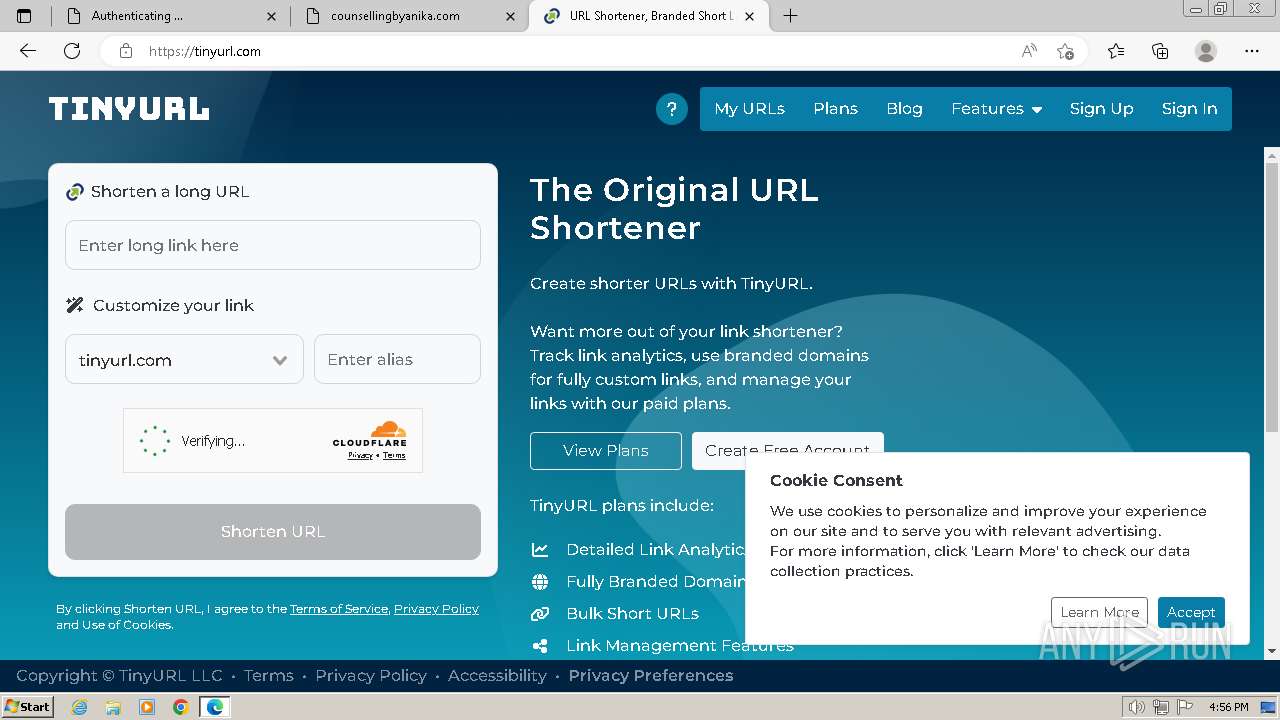Go to Sign In page
Viewport: 1280px width, 720px height.
(1189, 109)
